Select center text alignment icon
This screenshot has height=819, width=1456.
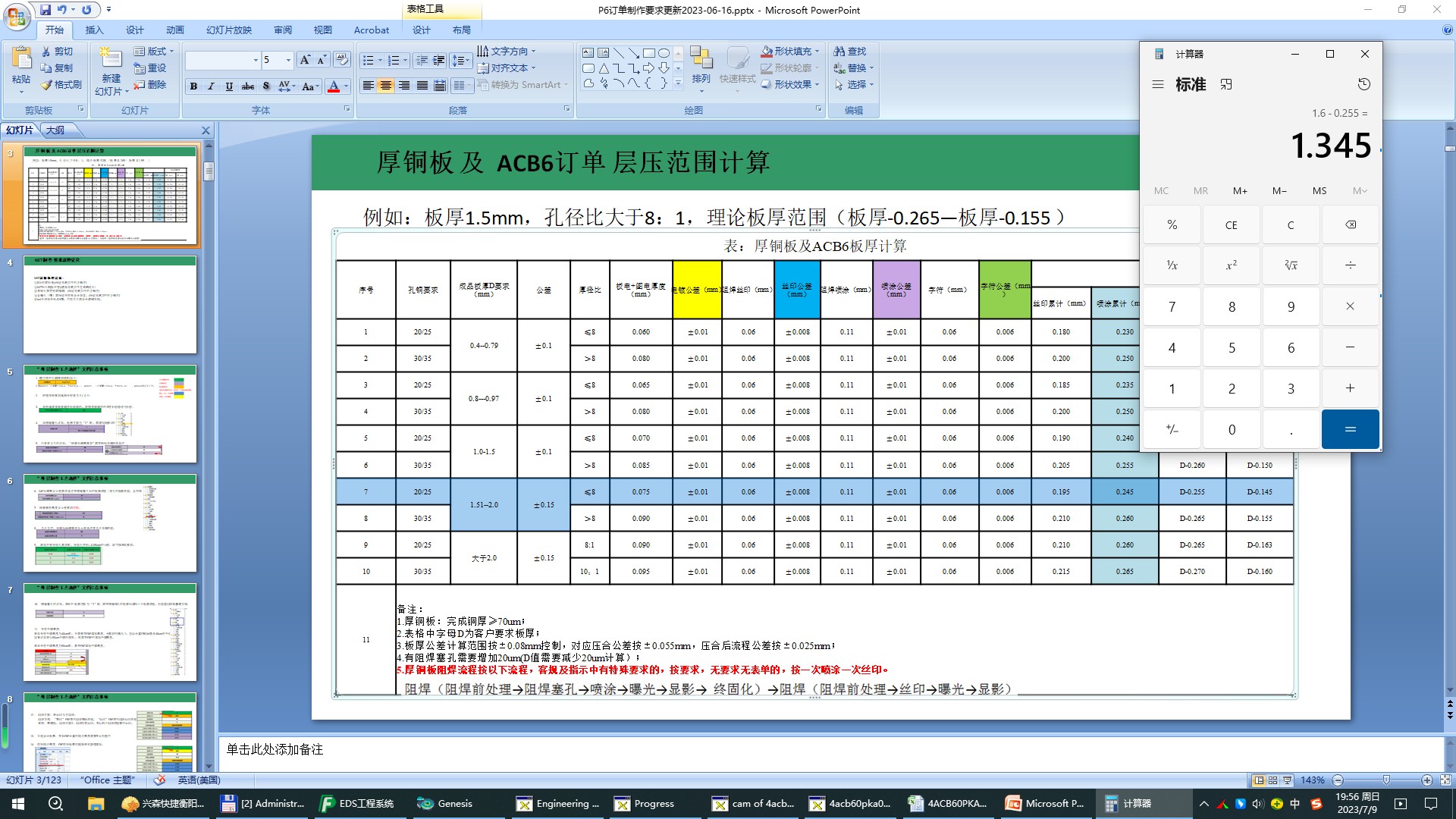pos(386,86)
